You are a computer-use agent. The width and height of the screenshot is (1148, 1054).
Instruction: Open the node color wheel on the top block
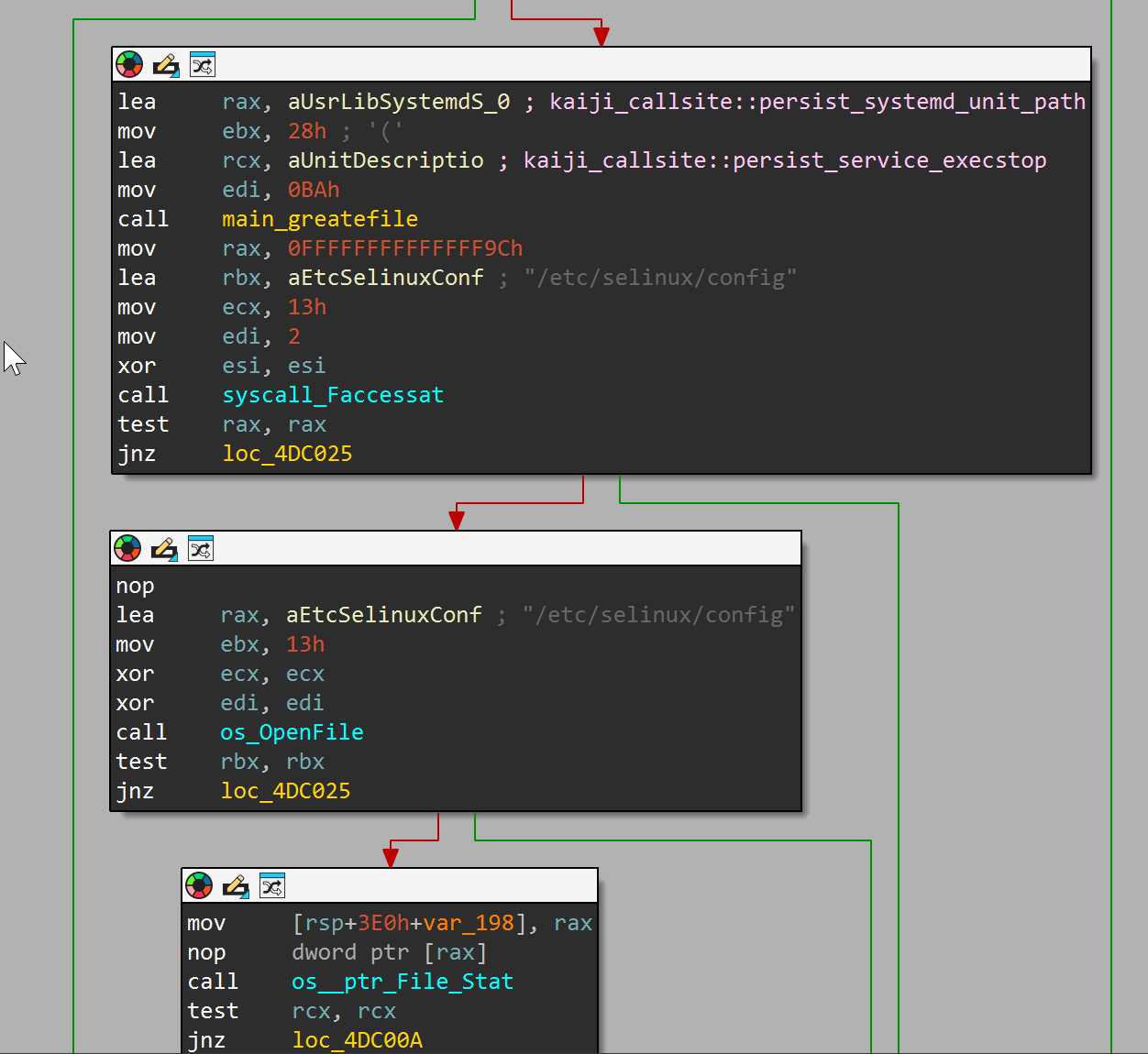point(129,64)
